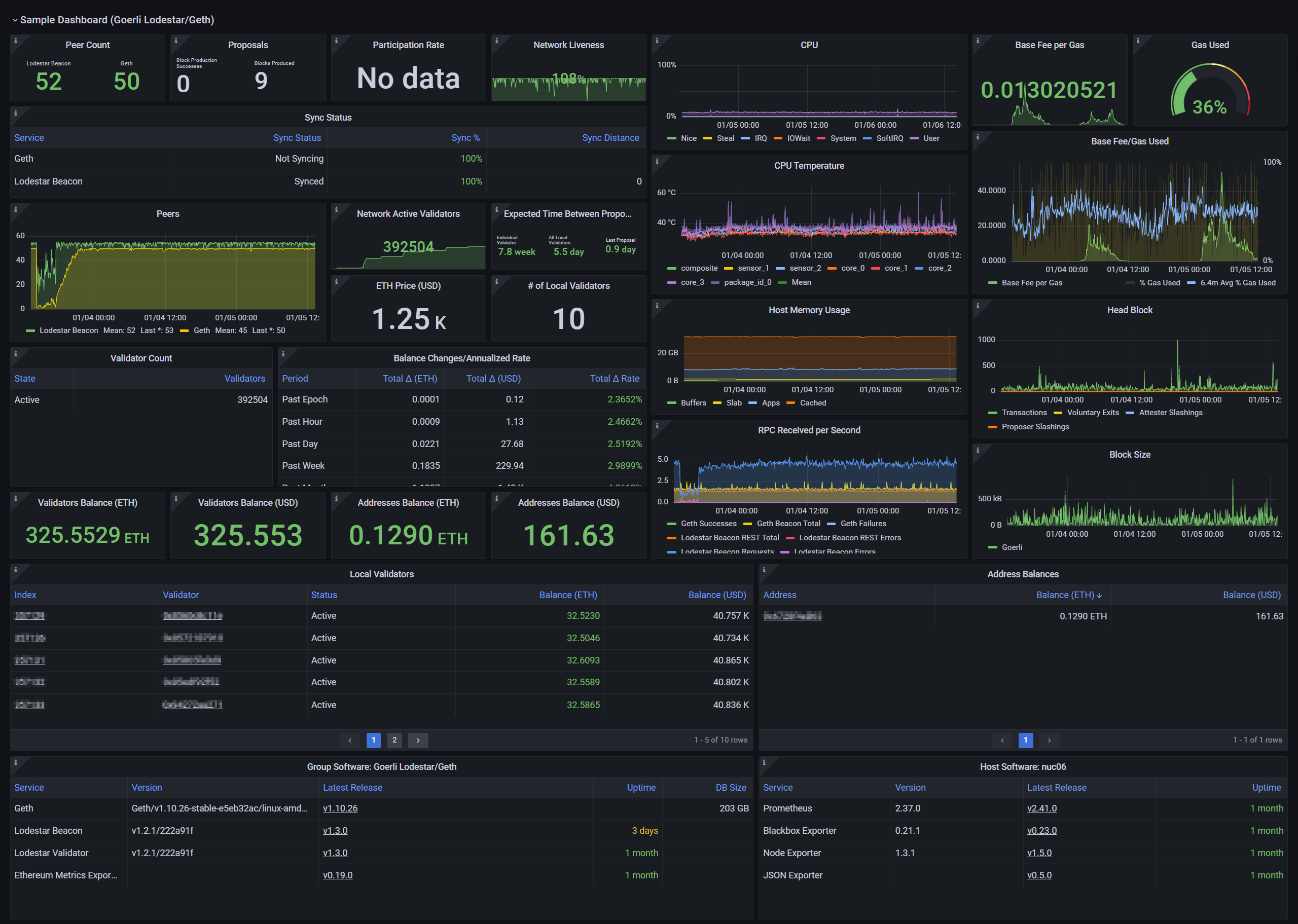Screen dimensions: 1298x924
Task: Collapse the Sample Dashboard row chevron
Action: click(15, 20)
